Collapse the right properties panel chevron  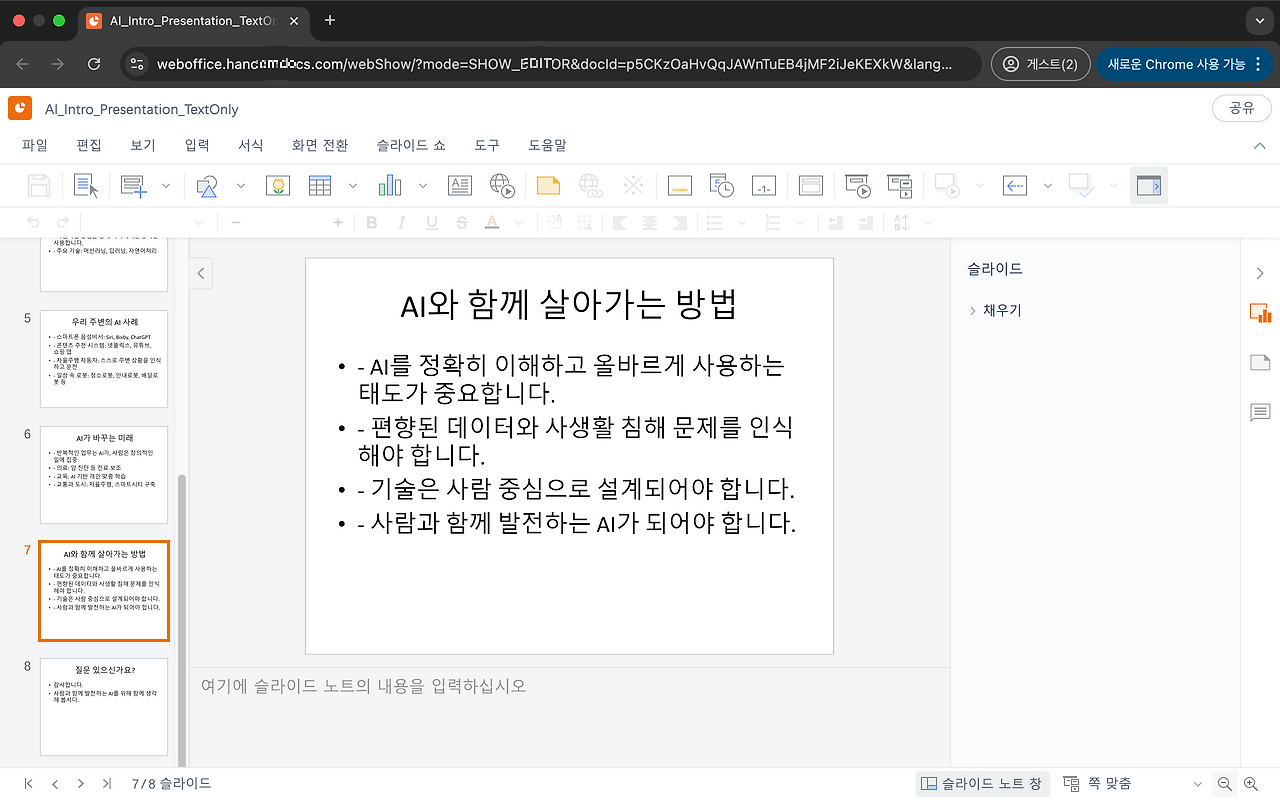(1260, 273)
